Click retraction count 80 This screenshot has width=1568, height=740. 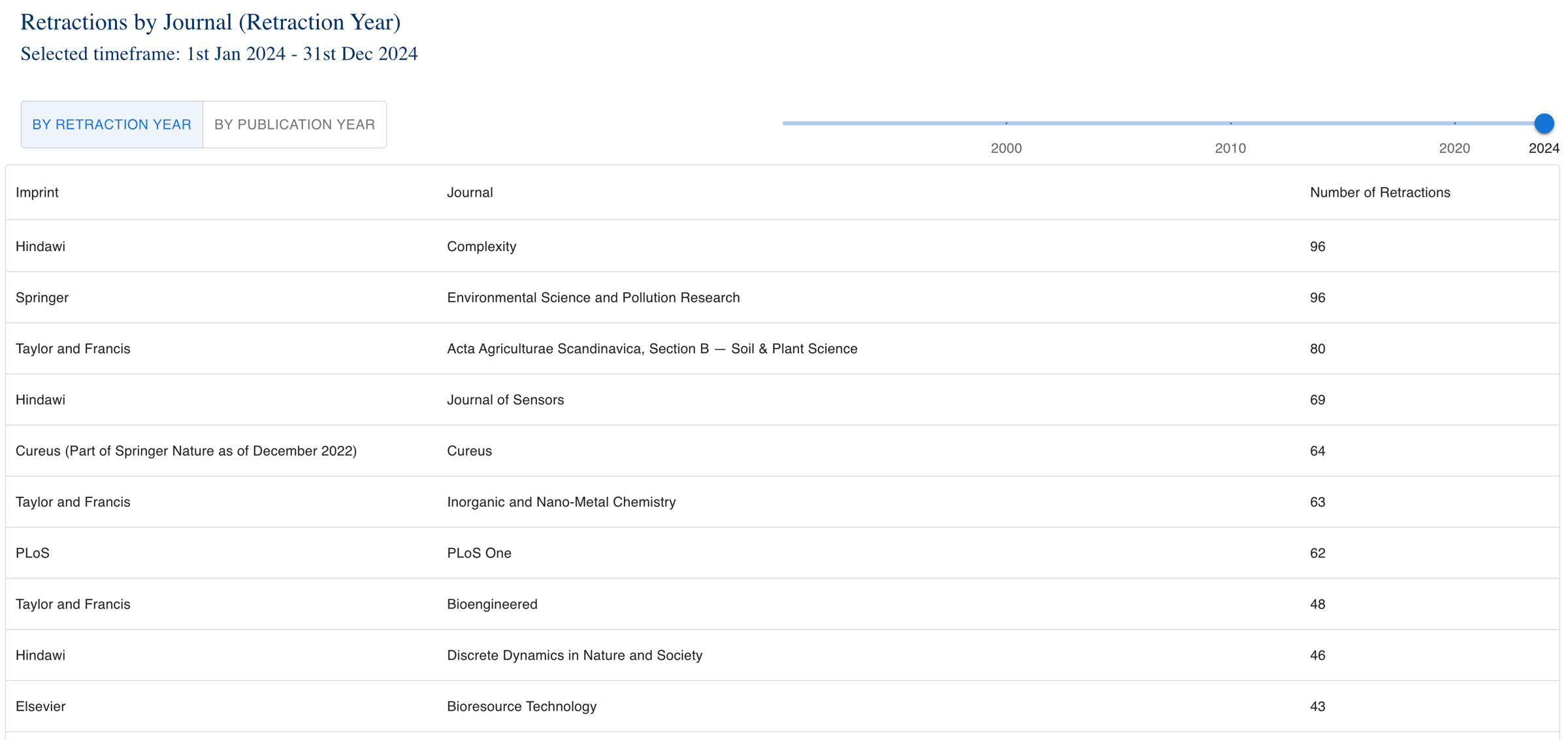[1317, 348]
